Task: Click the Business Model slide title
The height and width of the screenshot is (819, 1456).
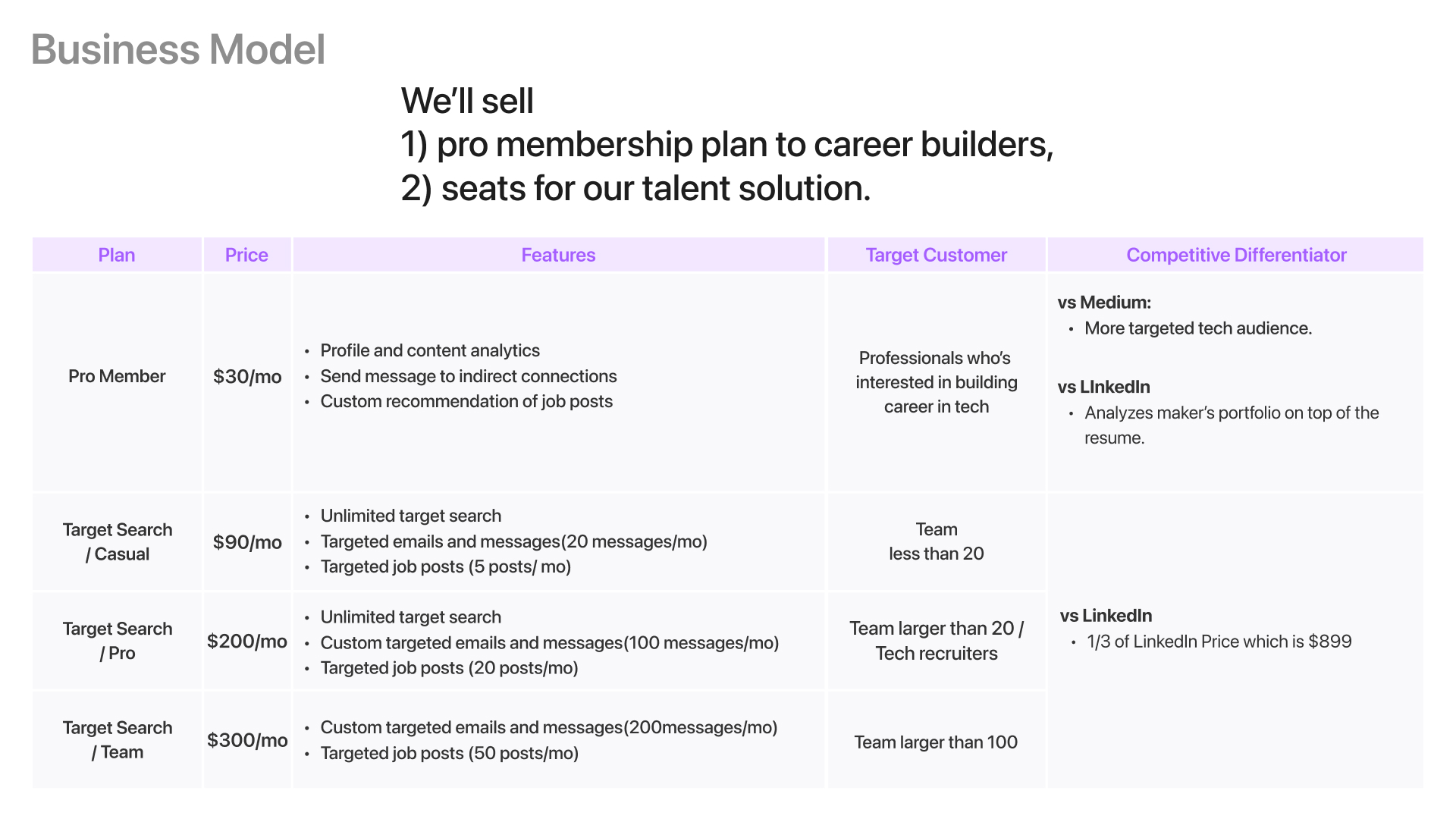Action: [x=178, y=50]
